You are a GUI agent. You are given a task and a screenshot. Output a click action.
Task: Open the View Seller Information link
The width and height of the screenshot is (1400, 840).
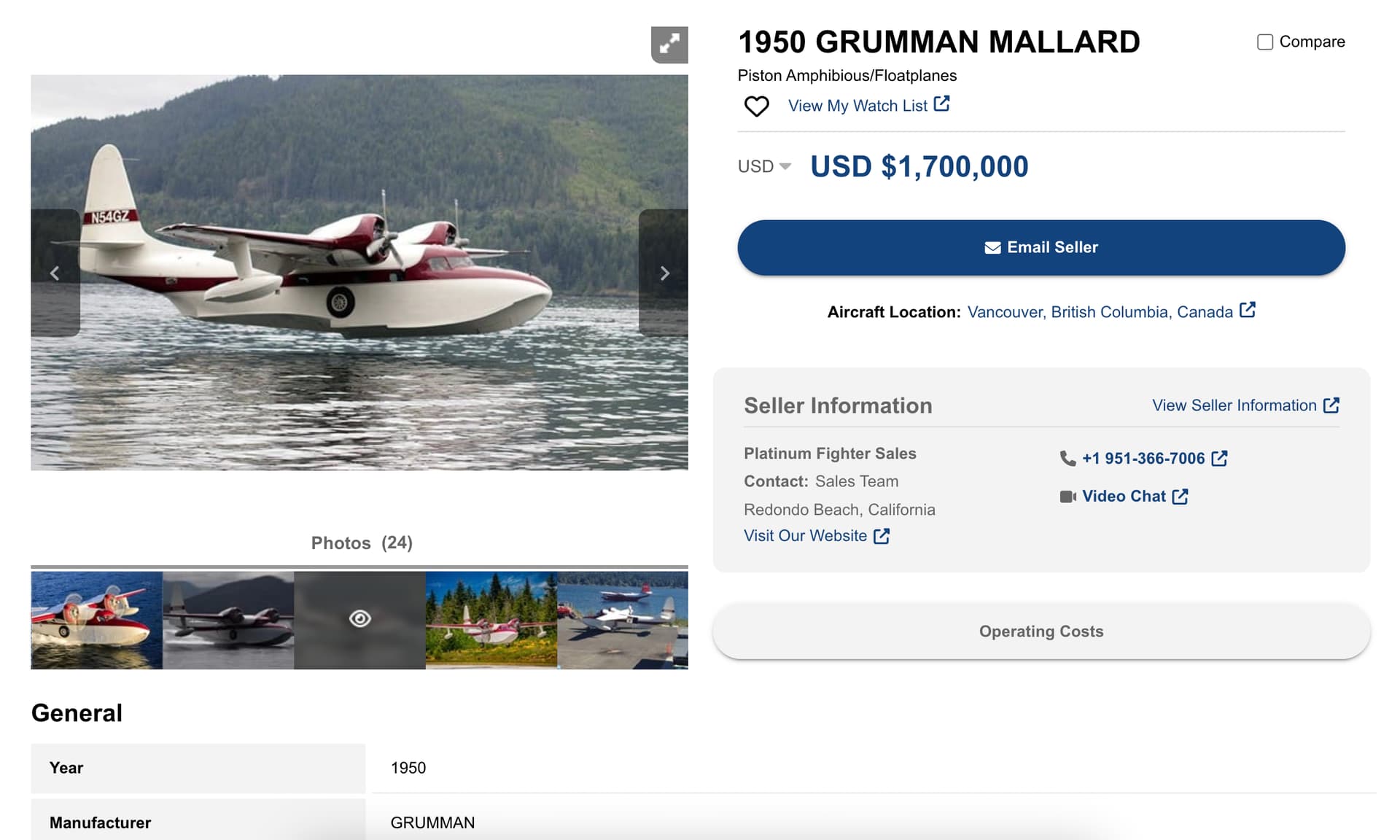coord(1245,405)
